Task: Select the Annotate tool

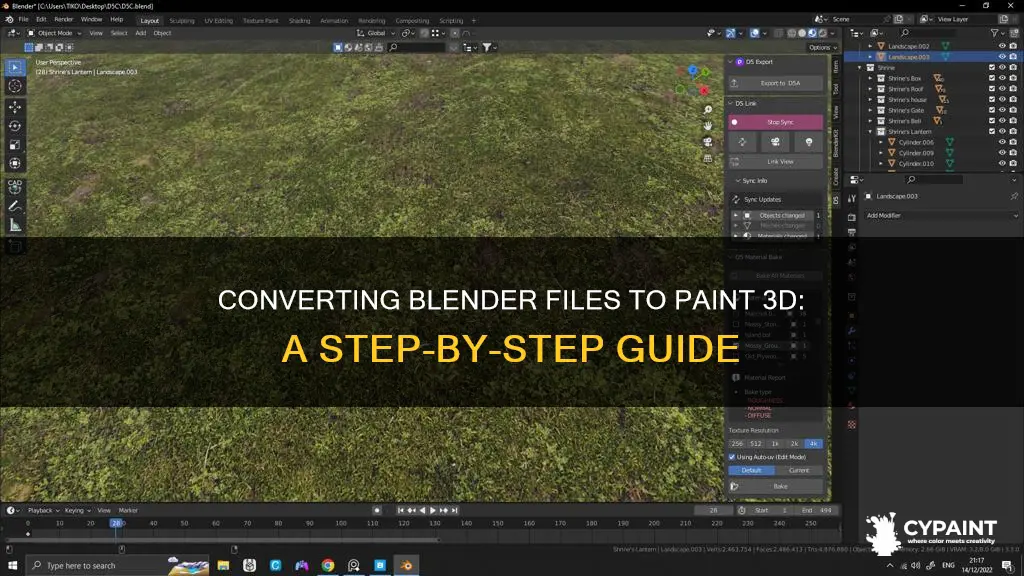Action: coord(15,206)
